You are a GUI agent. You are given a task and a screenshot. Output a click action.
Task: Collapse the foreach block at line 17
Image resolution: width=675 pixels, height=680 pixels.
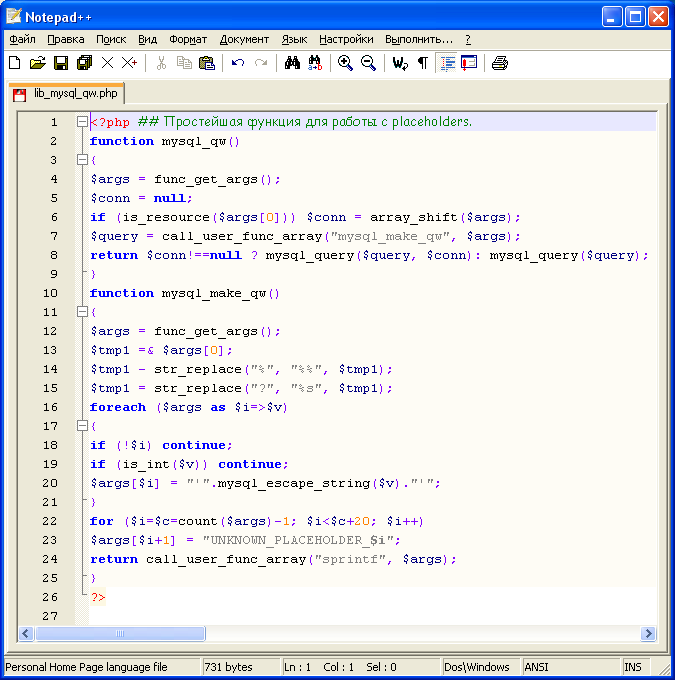click(82, 426)
